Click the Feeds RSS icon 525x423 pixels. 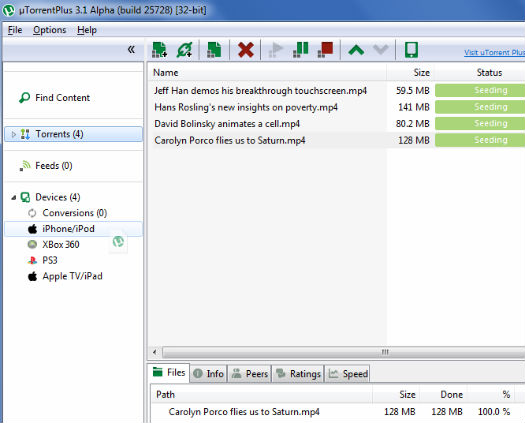tap(24, 166)
